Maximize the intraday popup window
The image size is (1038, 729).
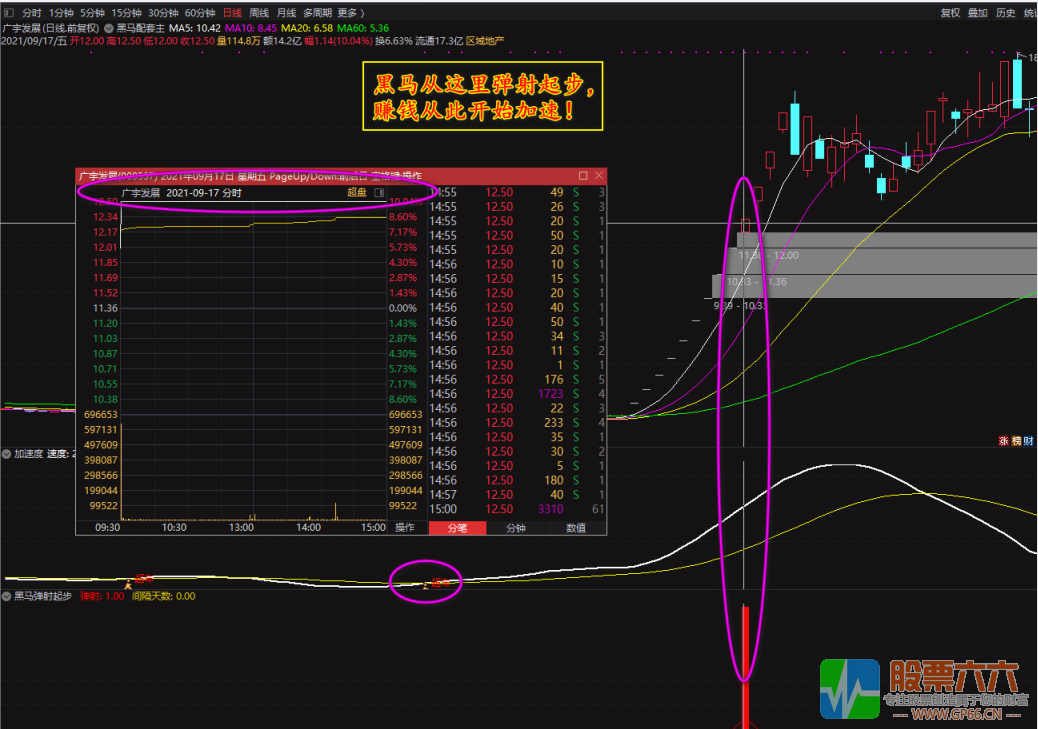[x=583, y=176]
